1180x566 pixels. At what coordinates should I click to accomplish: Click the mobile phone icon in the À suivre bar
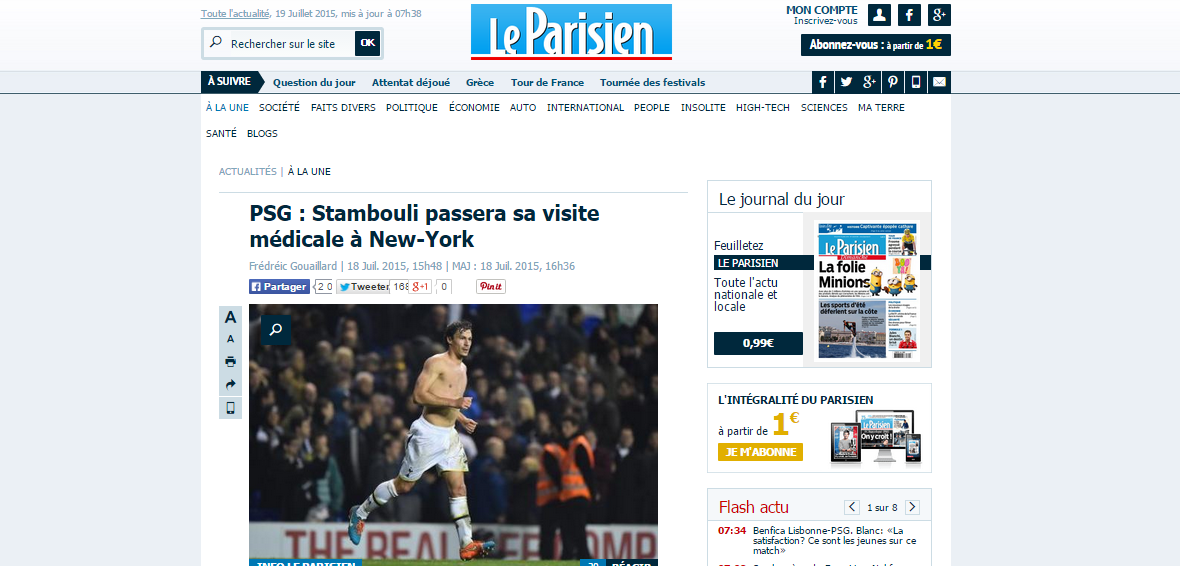916,82
